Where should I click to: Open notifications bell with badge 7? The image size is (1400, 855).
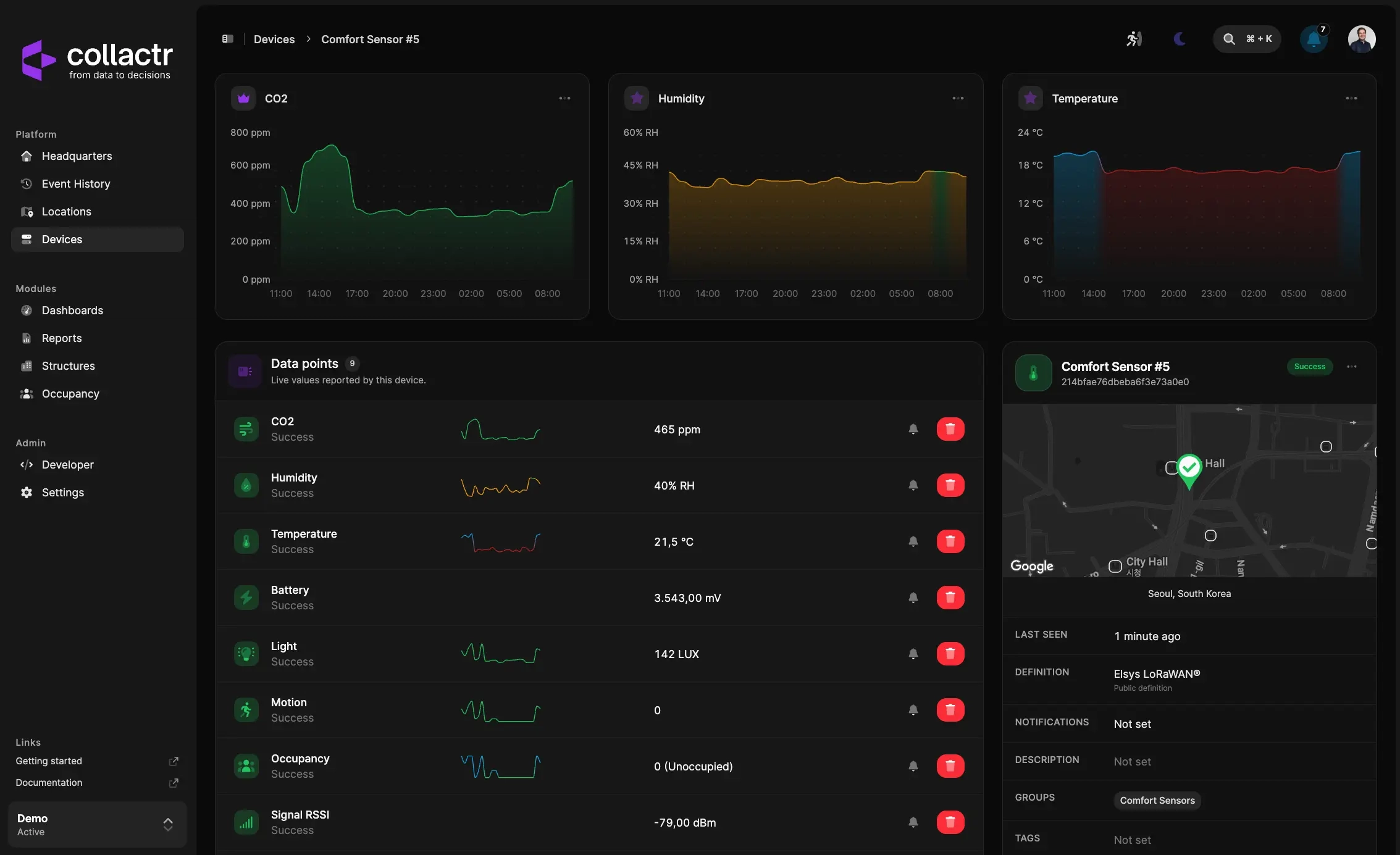tap(1314, 40)
